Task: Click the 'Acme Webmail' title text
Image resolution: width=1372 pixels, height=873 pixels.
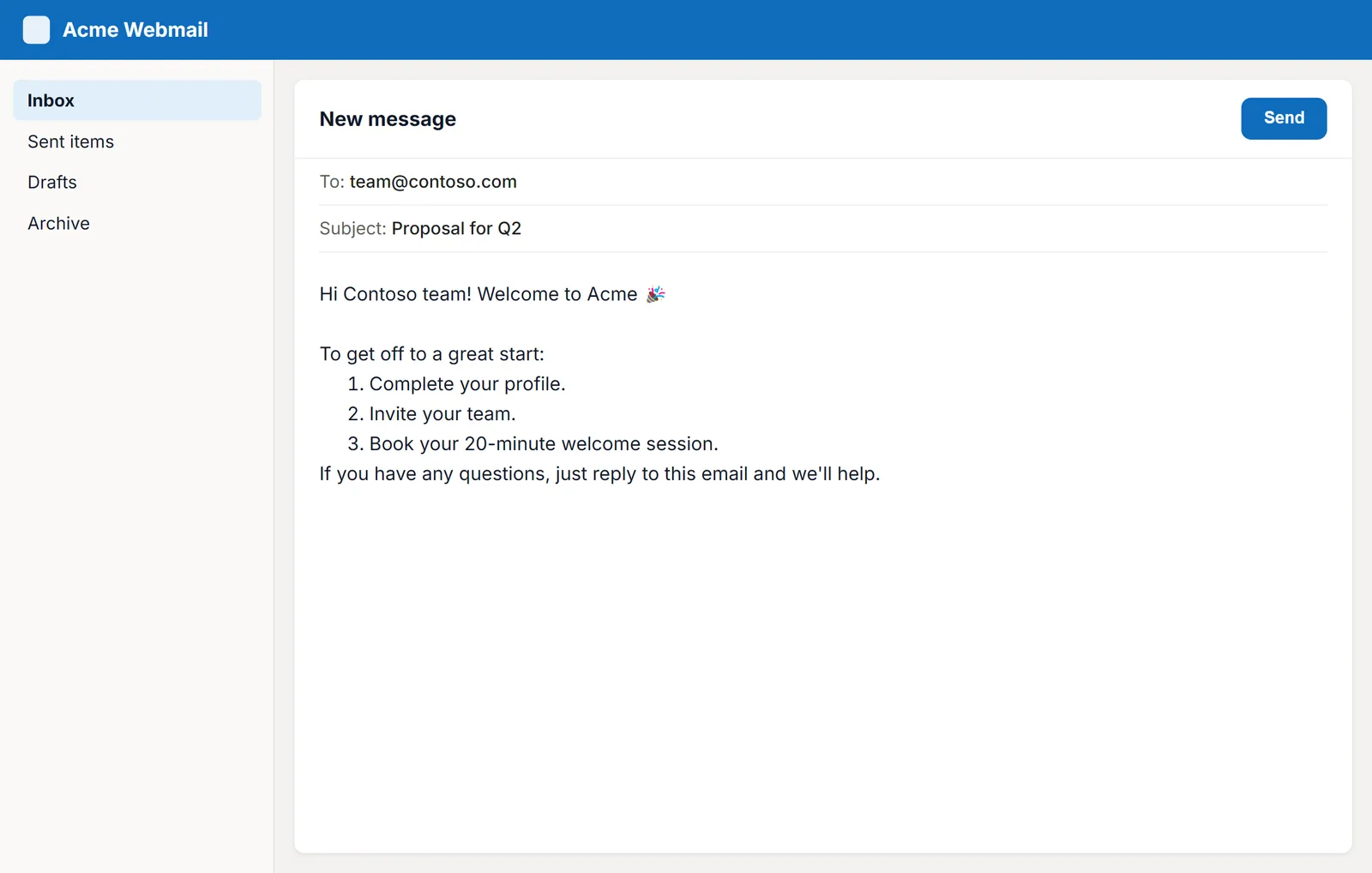Action: tap(135, 30)
